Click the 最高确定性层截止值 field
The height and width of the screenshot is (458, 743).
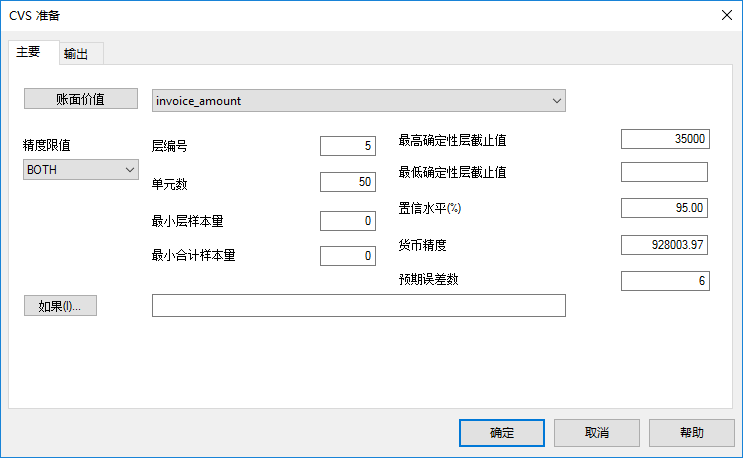664,139
